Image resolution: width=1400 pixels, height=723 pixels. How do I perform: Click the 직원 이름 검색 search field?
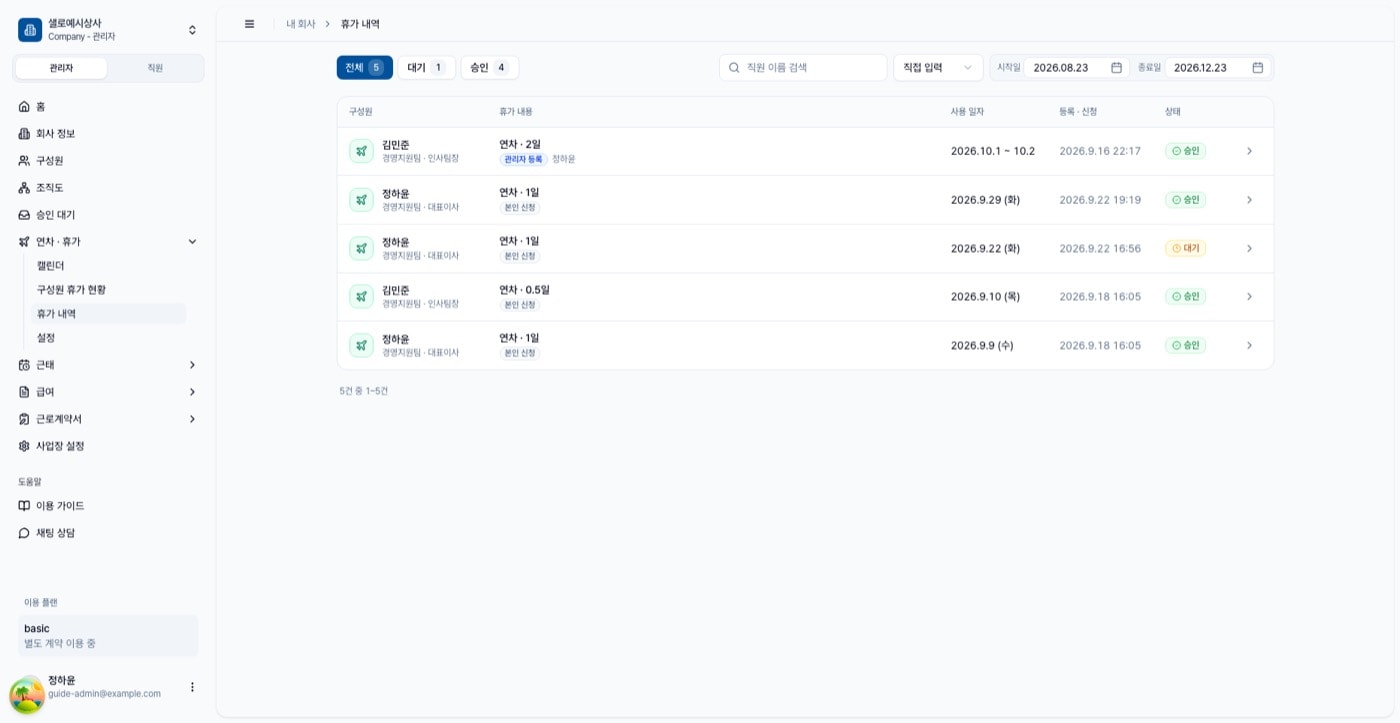tap(803, 68)
